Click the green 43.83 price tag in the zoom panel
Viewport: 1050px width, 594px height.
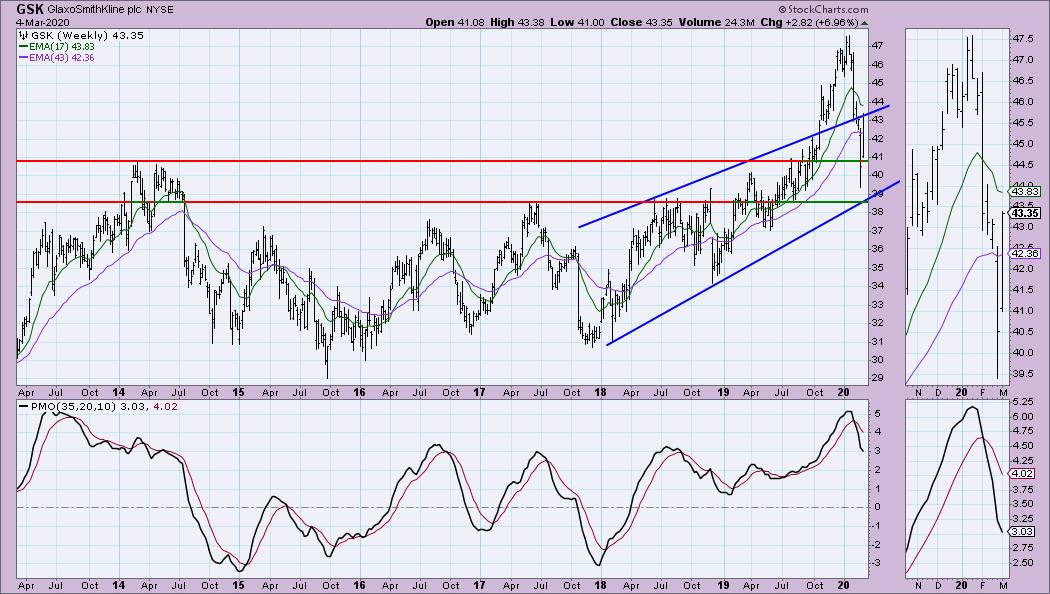[1025, 192]
